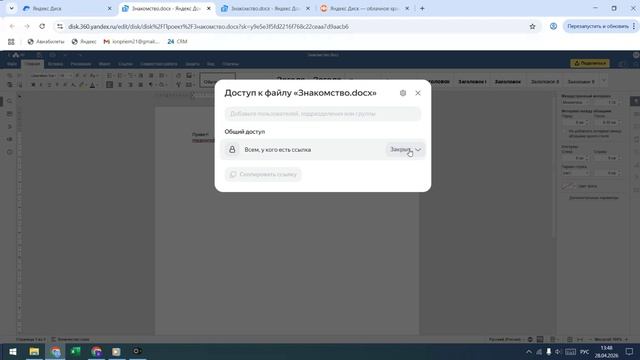Switch to the third "Знакомство.docx" browser tab

(265, 8)
